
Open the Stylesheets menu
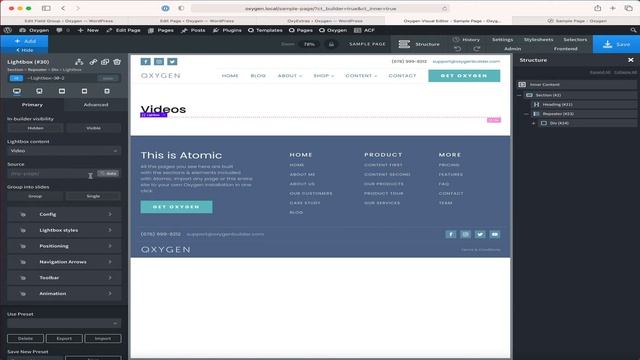point(538,40)
